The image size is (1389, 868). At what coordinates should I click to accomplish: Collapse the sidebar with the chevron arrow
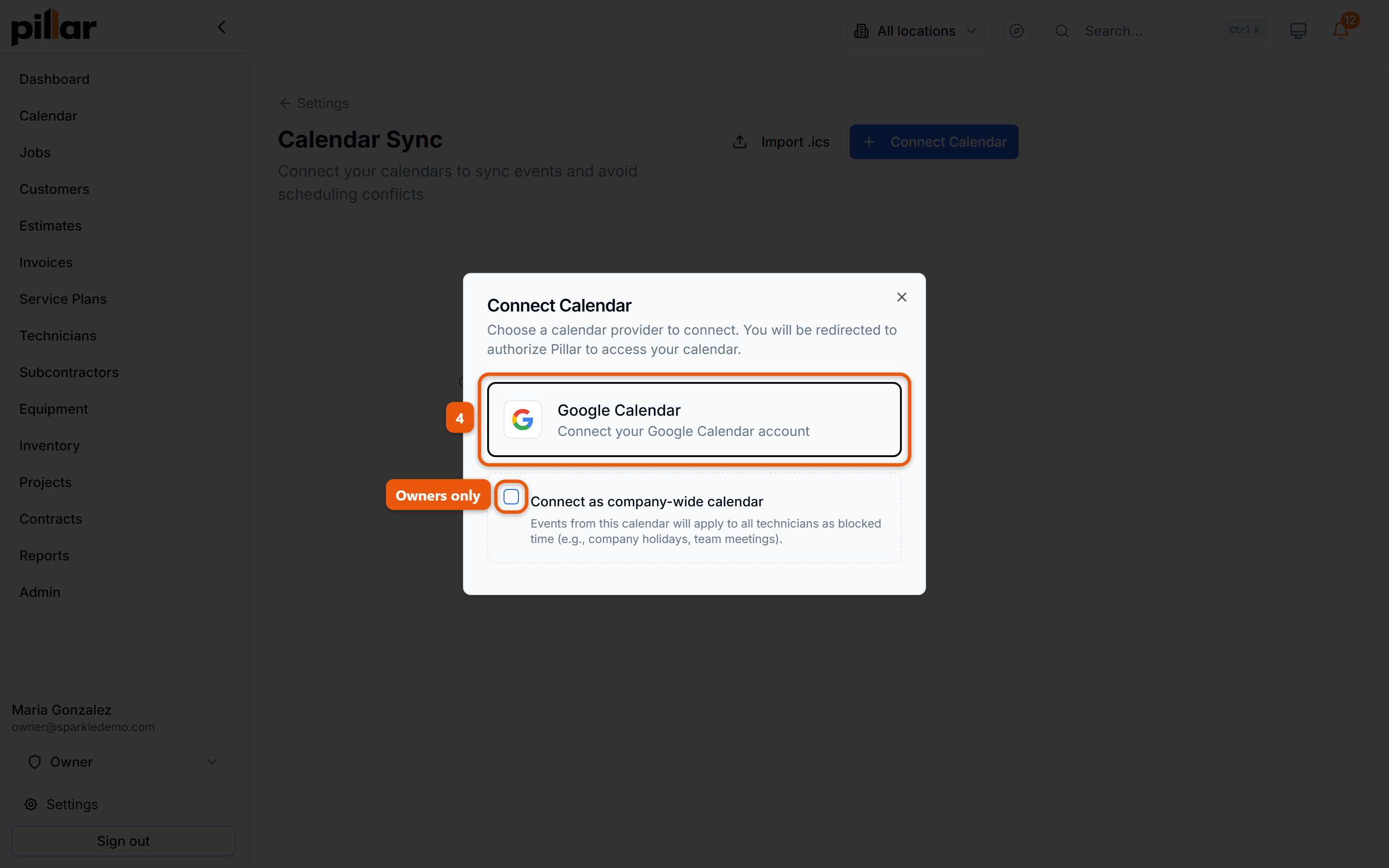pyautogui.click(x=221, y=27)
